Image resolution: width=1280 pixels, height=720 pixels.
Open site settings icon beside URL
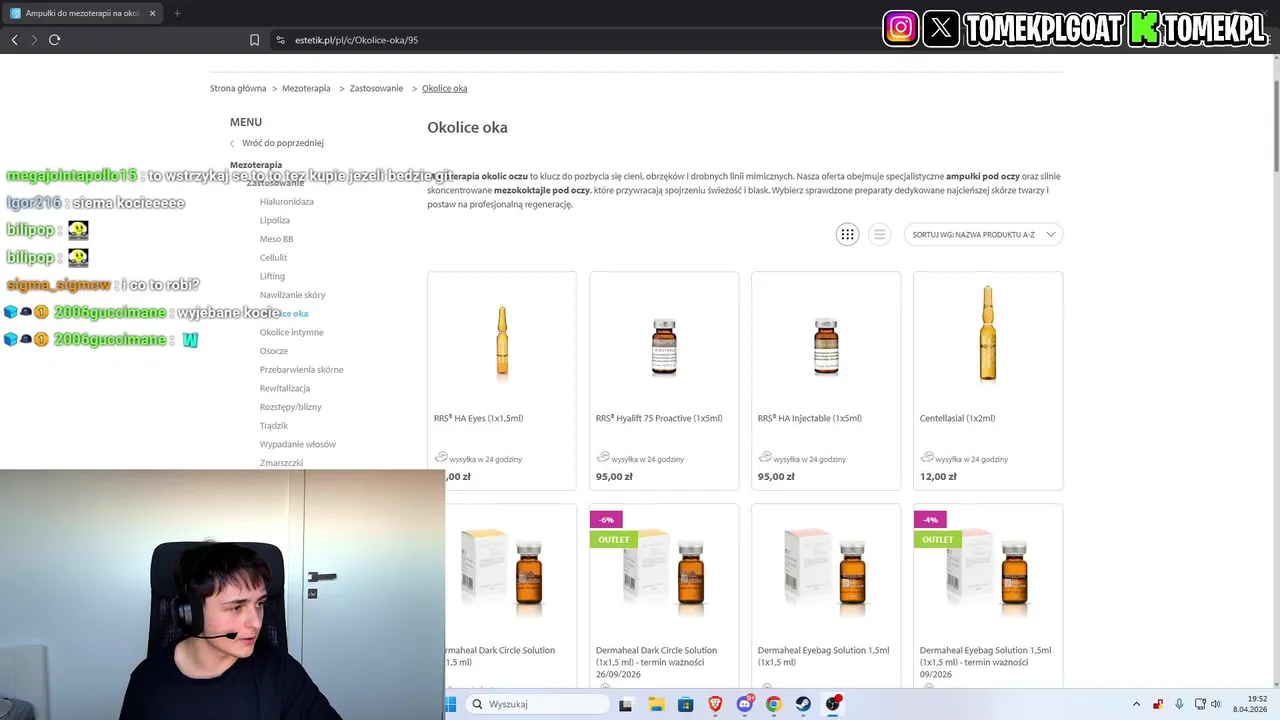point(281,40)
